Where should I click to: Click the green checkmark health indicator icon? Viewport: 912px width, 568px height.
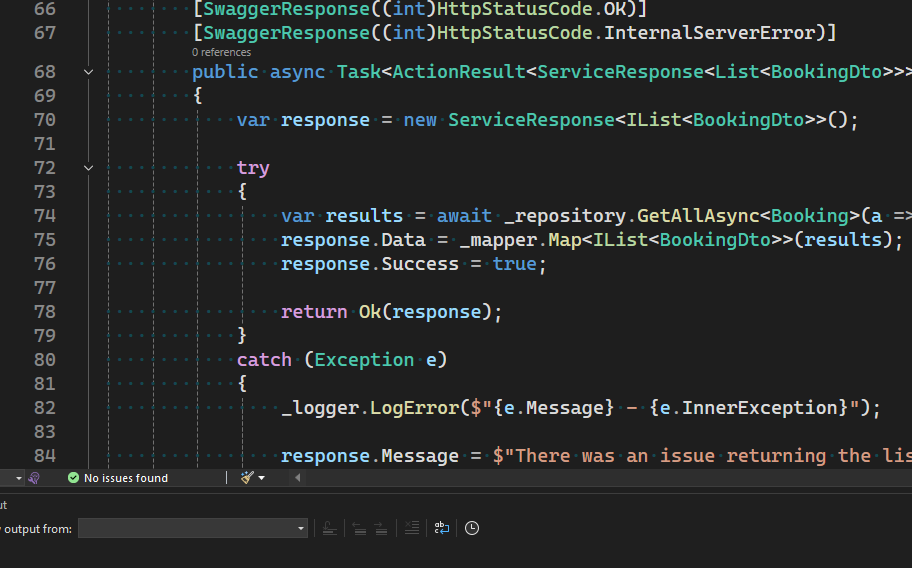coord(73,478)
